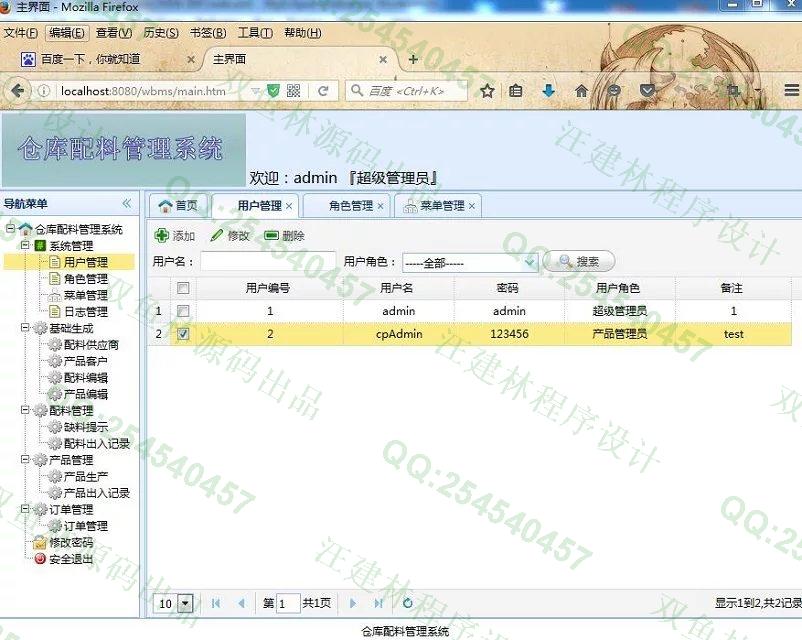Viewport: 802px width, 640px height.
Task: Check the admin row checkbox
Action: click(x=183, y=311)
